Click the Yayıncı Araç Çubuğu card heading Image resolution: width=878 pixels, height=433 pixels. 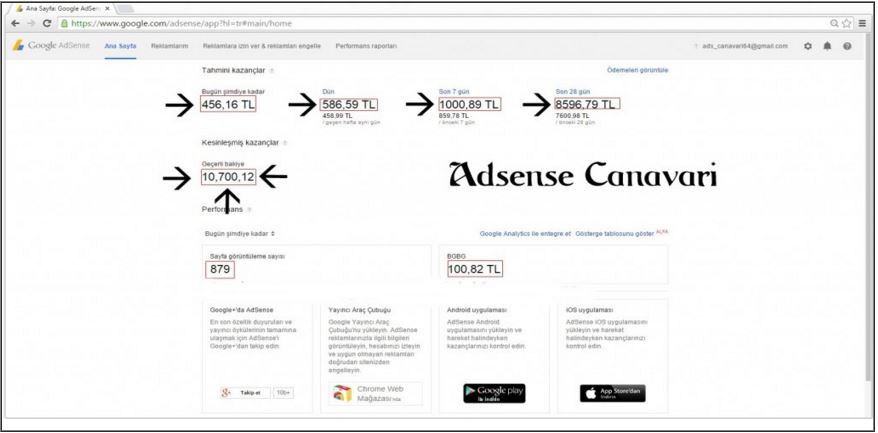359,310
